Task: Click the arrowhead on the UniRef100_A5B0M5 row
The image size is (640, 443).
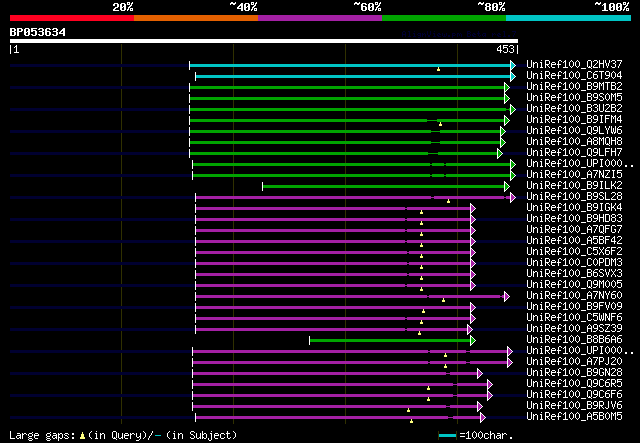Action: click(483, 418)
